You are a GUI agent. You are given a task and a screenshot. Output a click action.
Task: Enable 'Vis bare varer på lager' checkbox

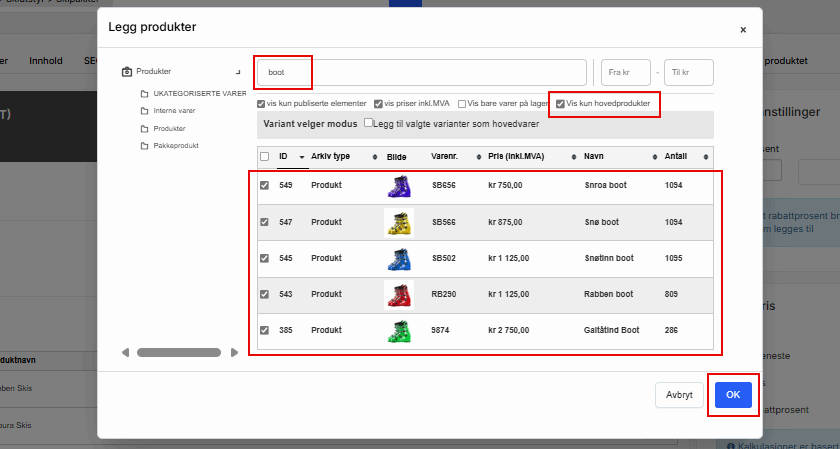click(x=462, y=104)
